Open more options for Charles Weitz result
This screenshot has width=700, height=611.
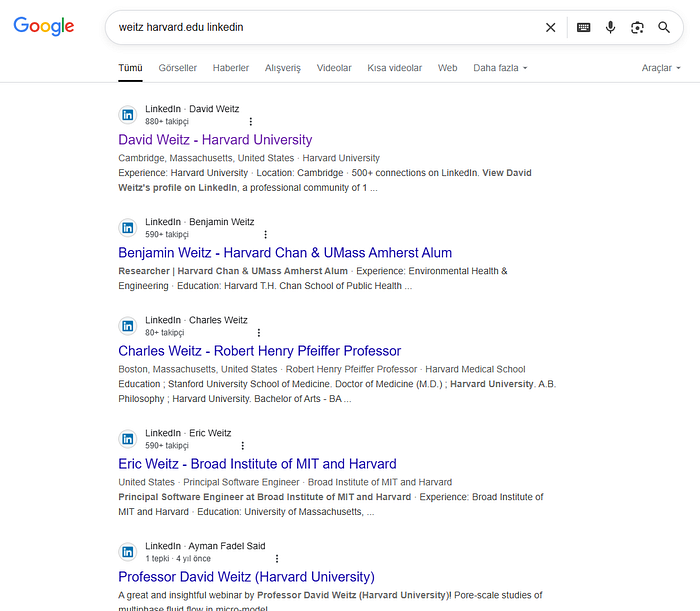click(259, 333)
